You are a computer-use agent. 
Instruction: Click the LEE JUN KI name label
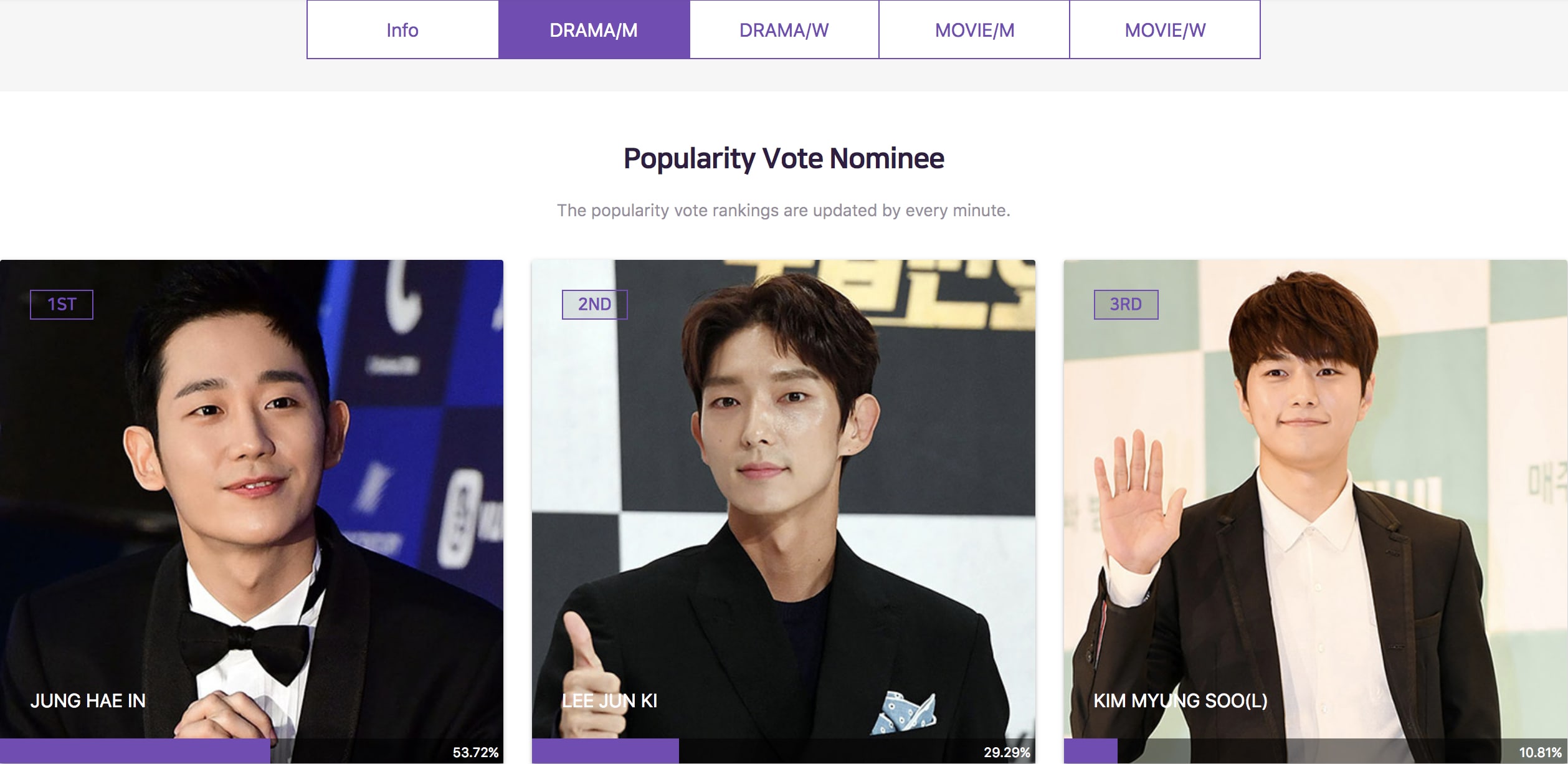610,700
